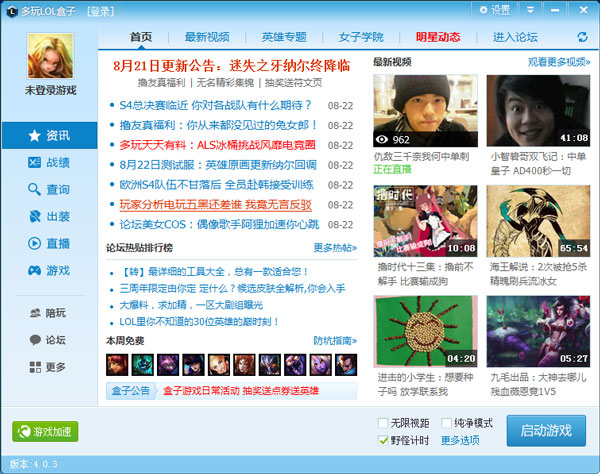Viewport: 600px width, 474px height.
Task: Open the 资讯 news section in sidebar
Action: pyautogui.click(x=49, y=135)
